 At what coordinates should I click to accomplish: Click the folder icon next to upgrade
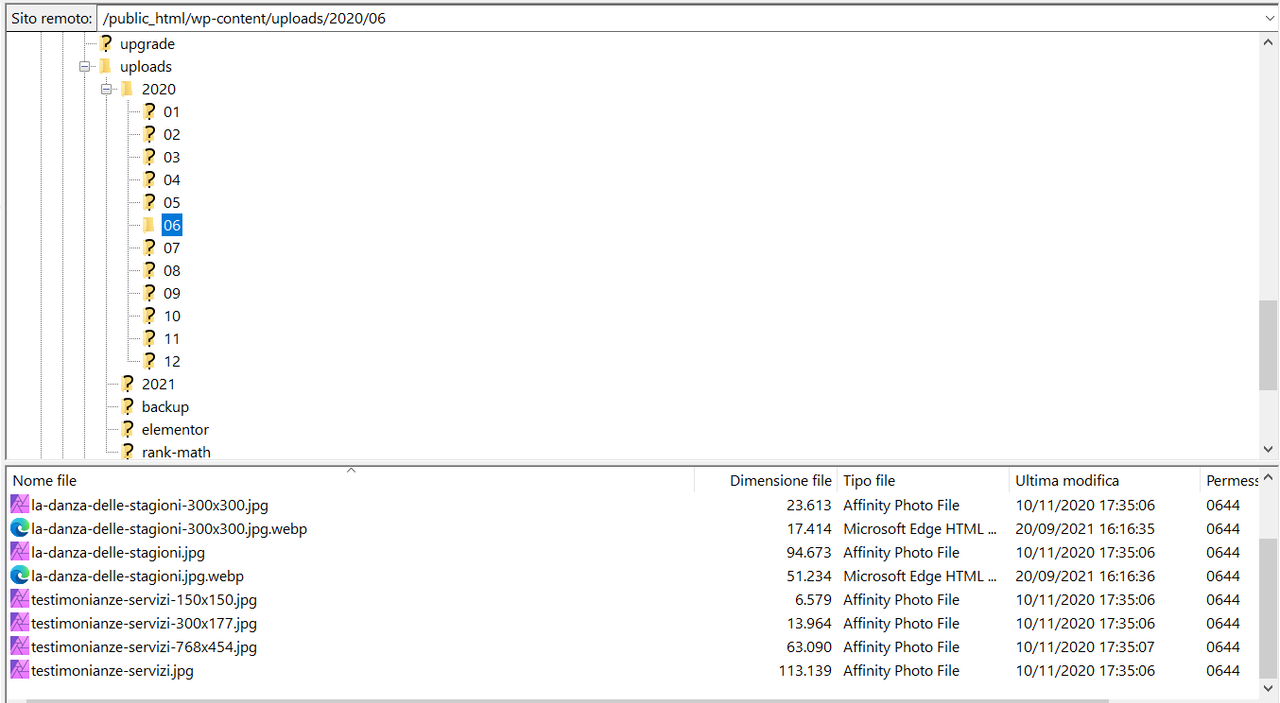pos(105,44)
